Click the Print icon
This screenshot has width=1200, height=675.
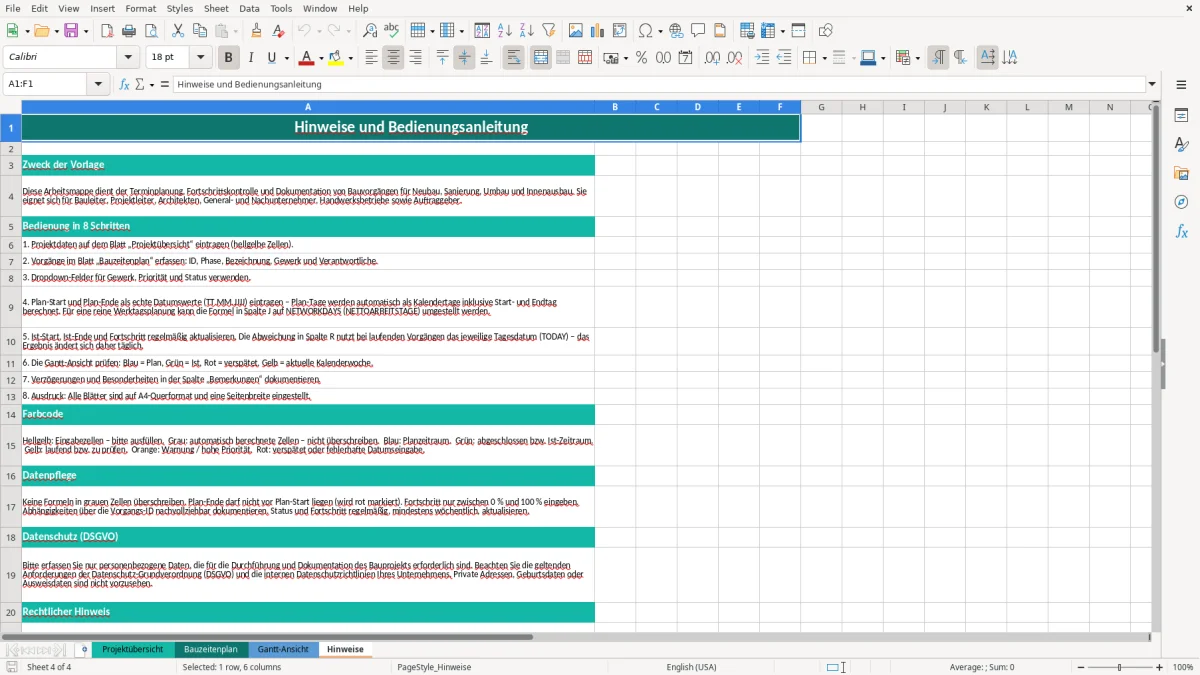point(129,31)
